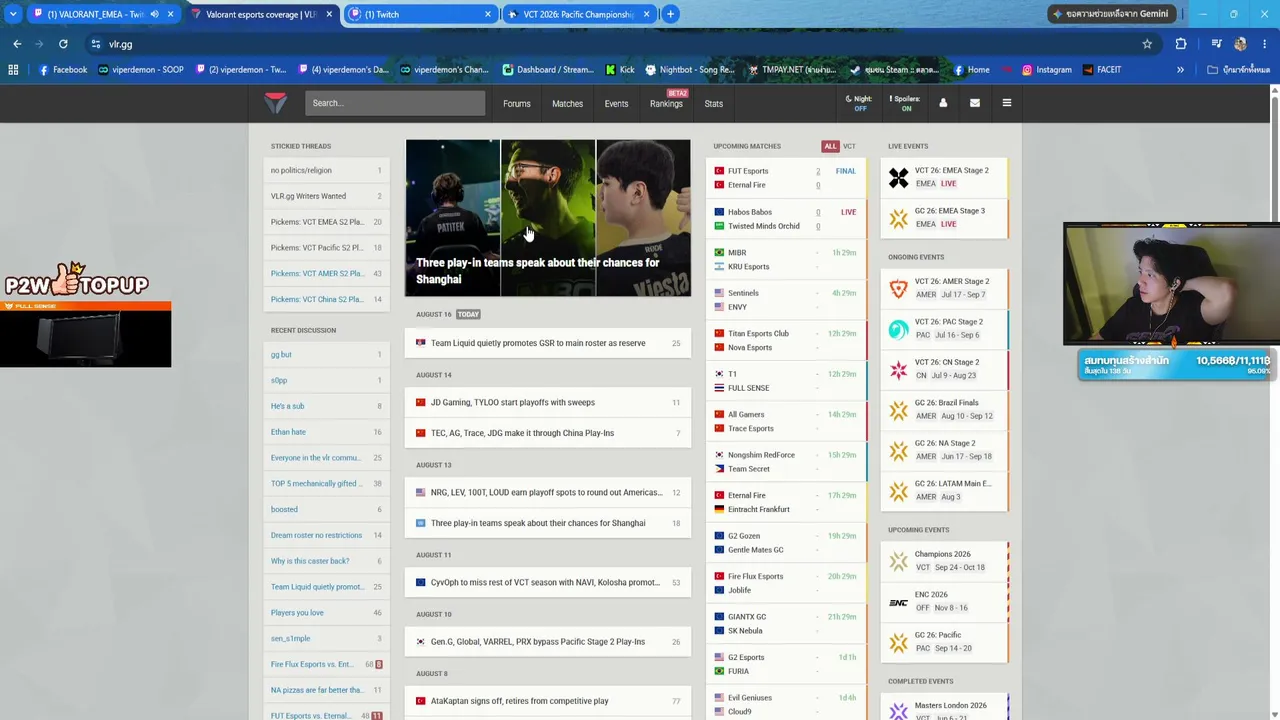Open VCT 26: CN Stage 2 event logo
The image size is (1280, 720).
[899, 370]
